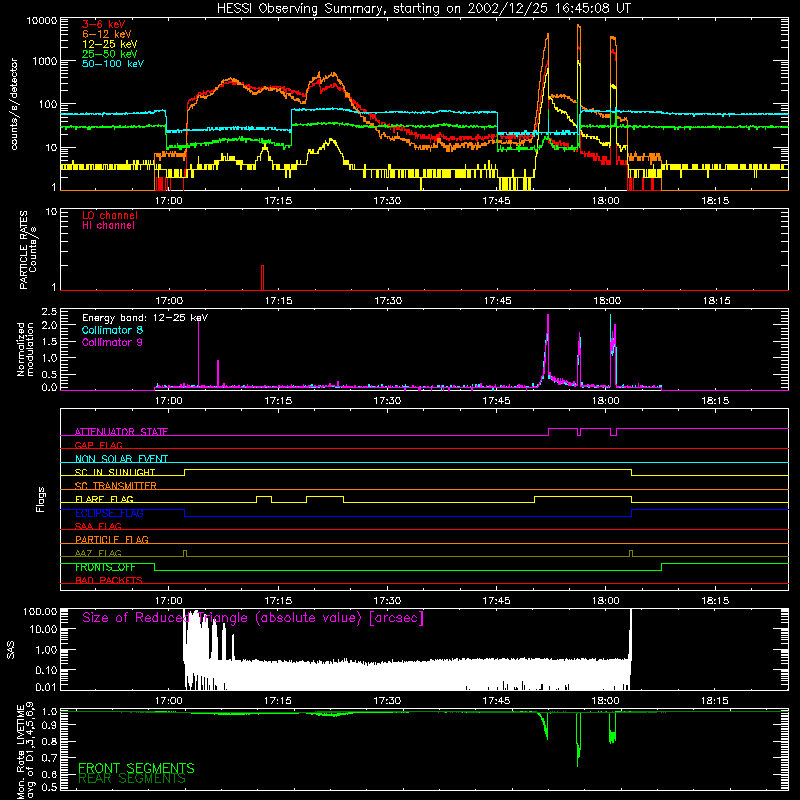The width and height of the screenshot is (800, 800).
Task: Click the 17:45 tick label under the SAS plot
Action: tap(496, 701)
